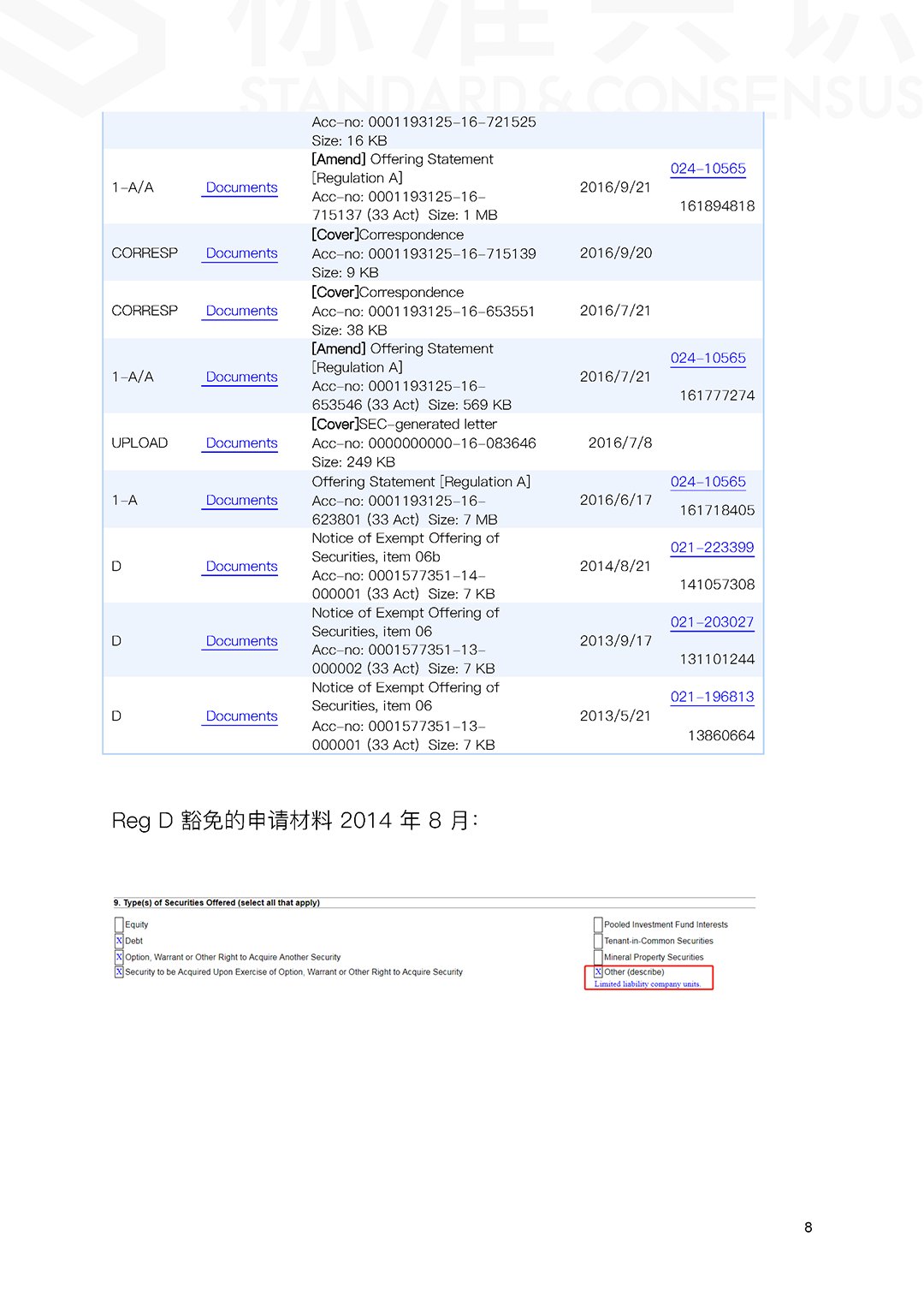The width and height of the screenshot is (924, 1307).
Task: Open Documents link for CORRESP dated 2016/7/21
Action: click(x=241, y=311)
